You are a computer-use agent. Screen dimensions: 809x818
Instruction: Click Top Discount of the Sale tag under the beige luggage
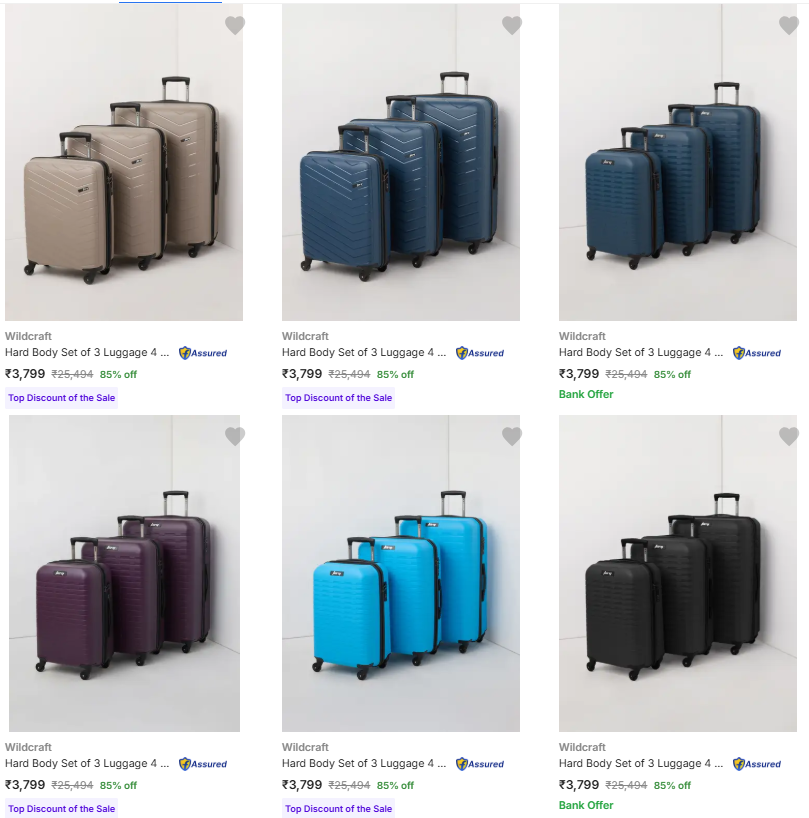62,398
